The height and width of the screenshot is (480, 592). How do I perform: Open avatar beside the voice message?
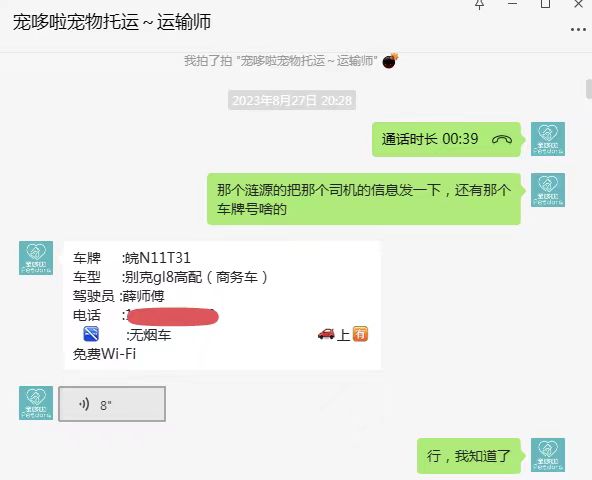36,403
